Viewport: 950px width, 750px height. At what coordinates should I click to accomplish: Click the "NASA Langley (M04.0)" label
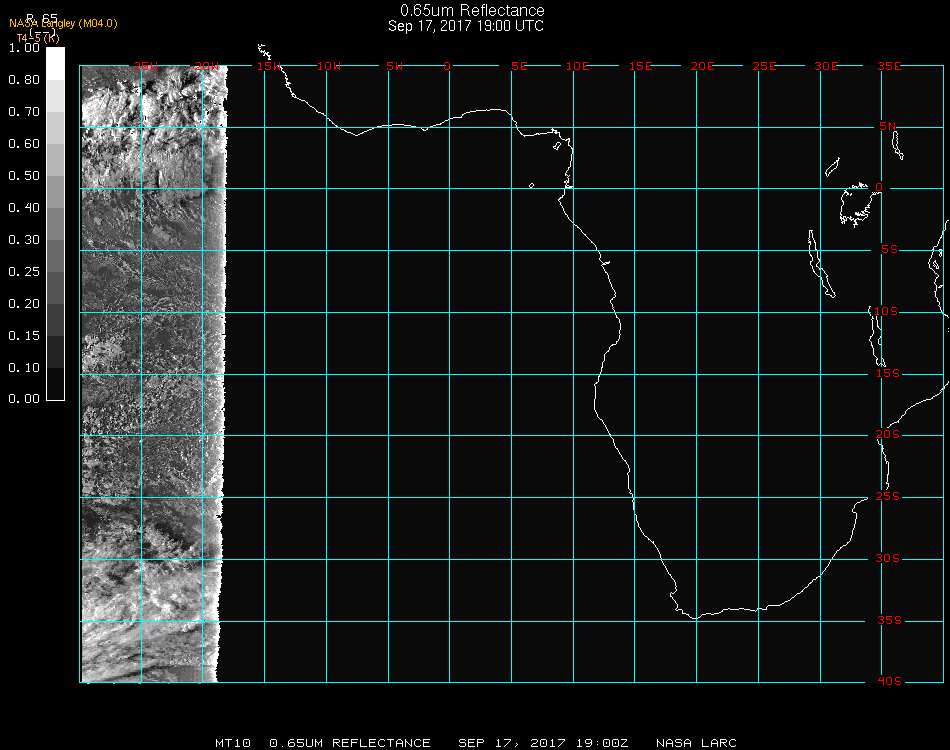(63, 24)
